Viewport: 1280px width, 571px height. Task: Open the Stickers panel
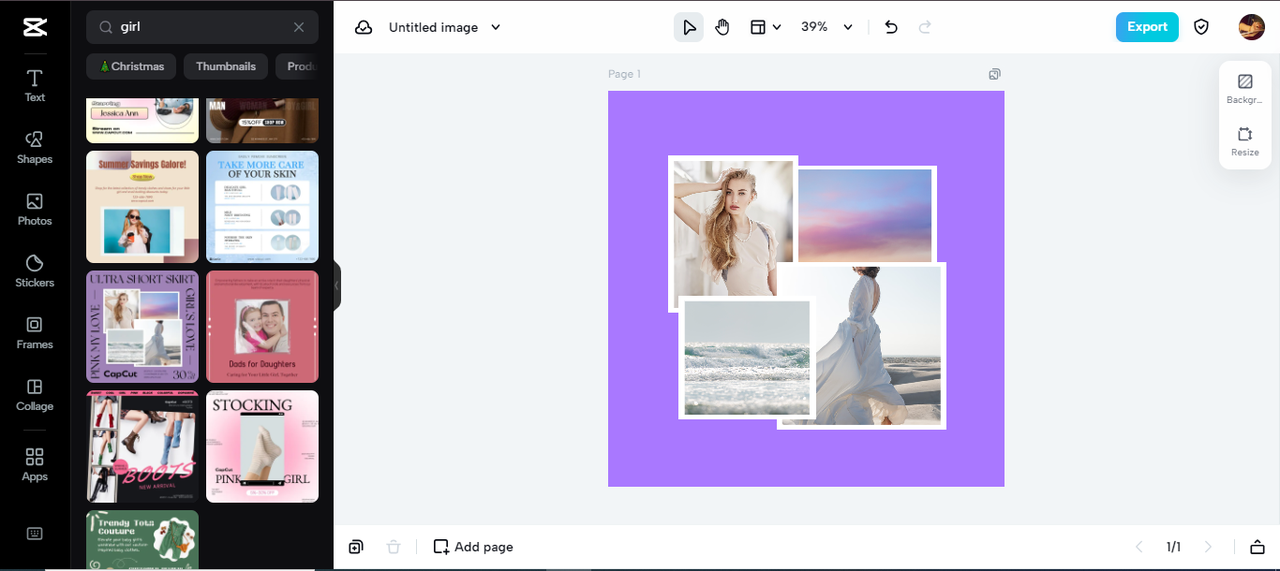pyautogui.click(x=35, y=271)
